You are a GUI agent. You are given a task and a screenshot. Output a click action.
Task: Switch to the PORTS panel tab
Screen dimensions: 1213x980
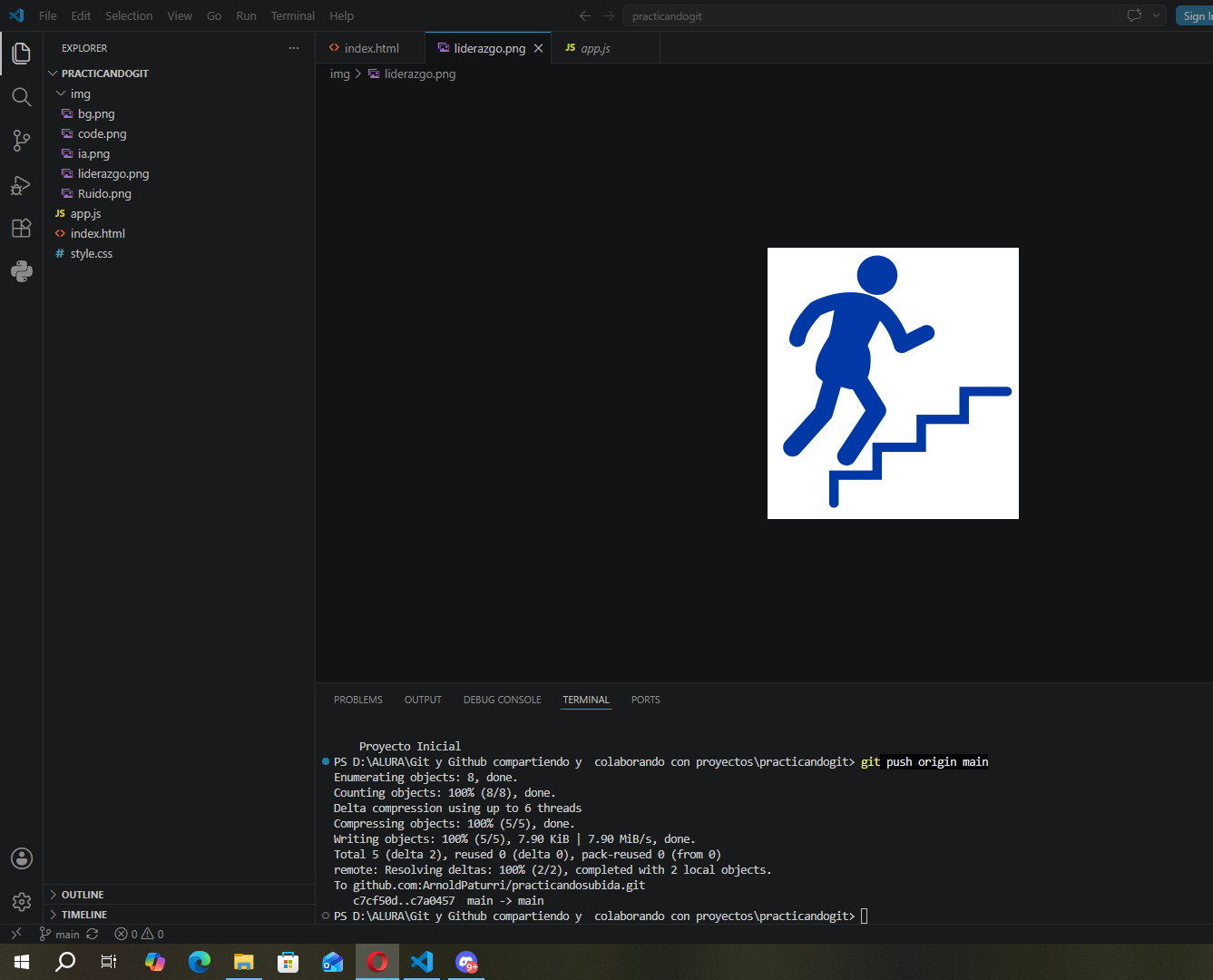(x=646, y=700)
